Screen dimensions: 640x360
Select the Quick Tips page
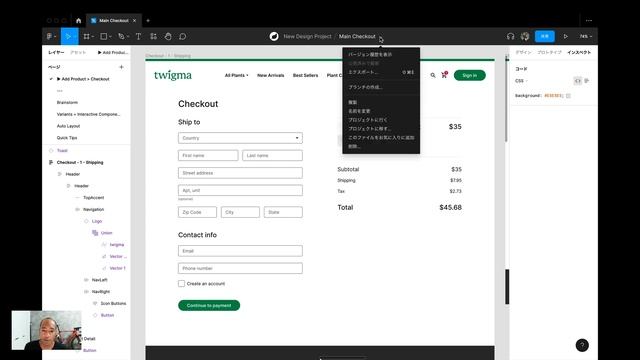tap(67, 138)
